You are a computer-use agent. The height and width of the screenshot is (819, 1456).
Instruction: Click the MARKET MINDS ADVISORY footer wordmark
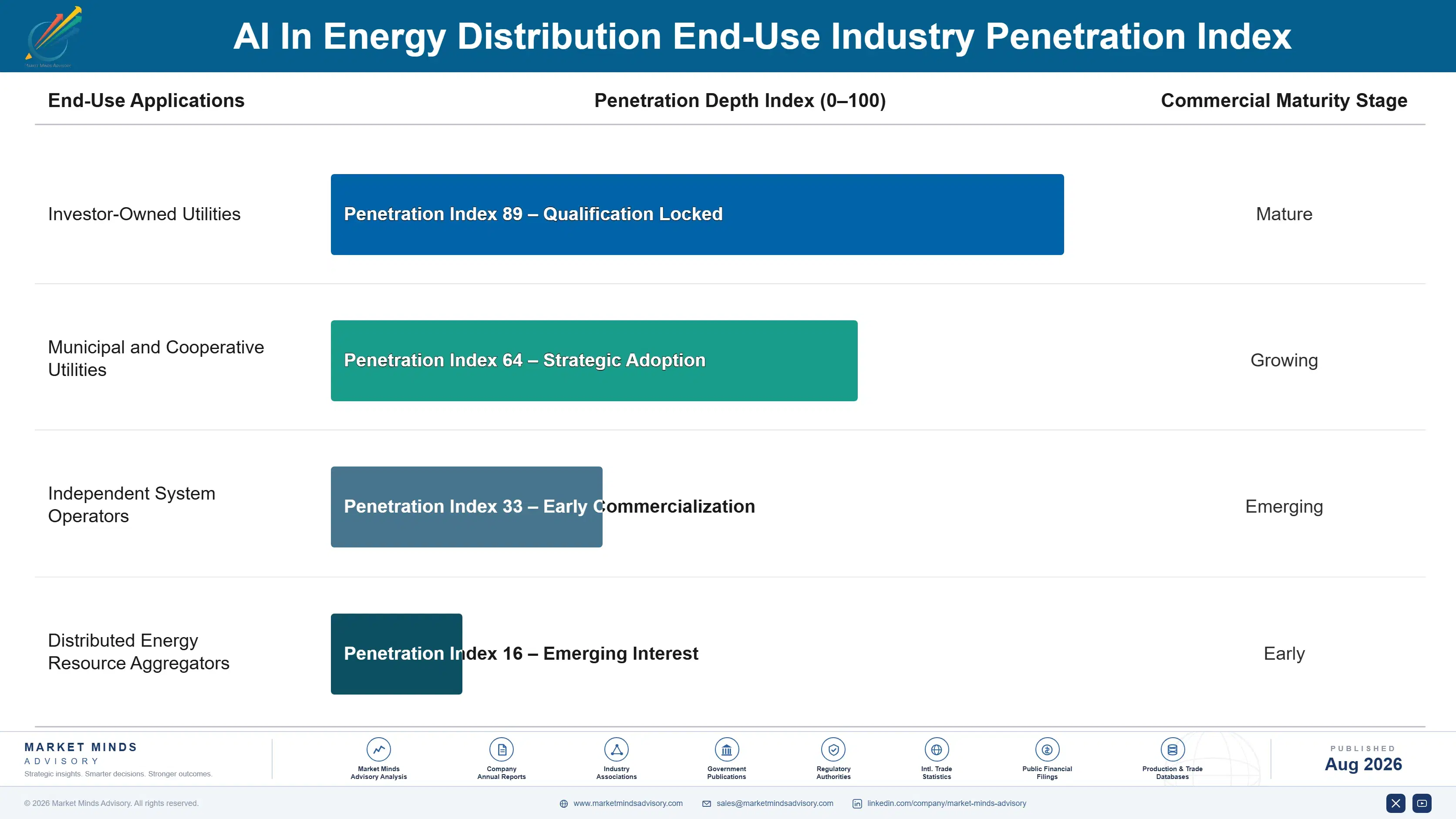tap(81, 753)
